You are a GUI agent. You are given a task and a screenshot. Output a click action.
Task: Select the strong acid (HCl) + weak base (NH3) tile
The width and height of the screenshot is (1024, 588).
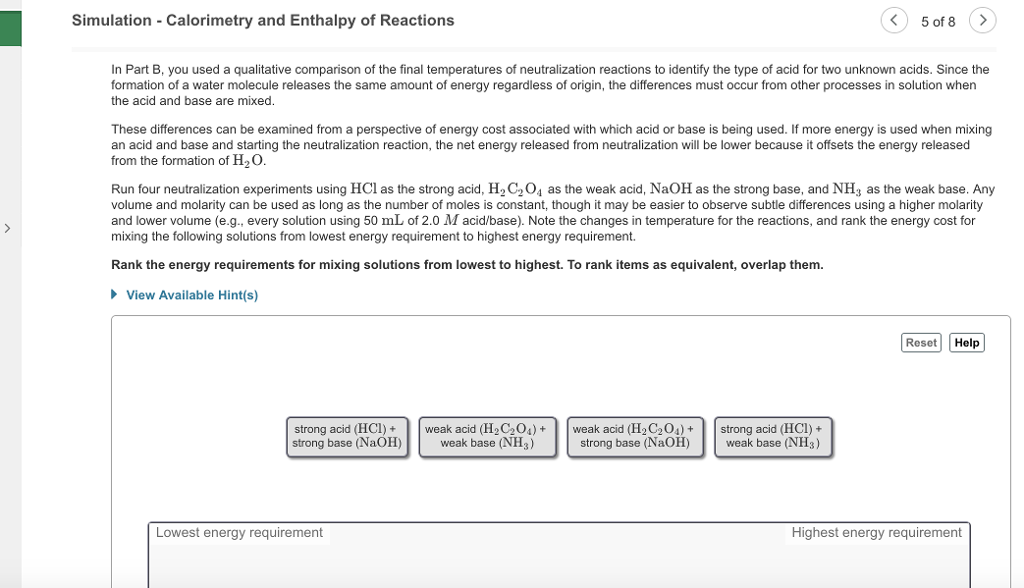[773, 435]
